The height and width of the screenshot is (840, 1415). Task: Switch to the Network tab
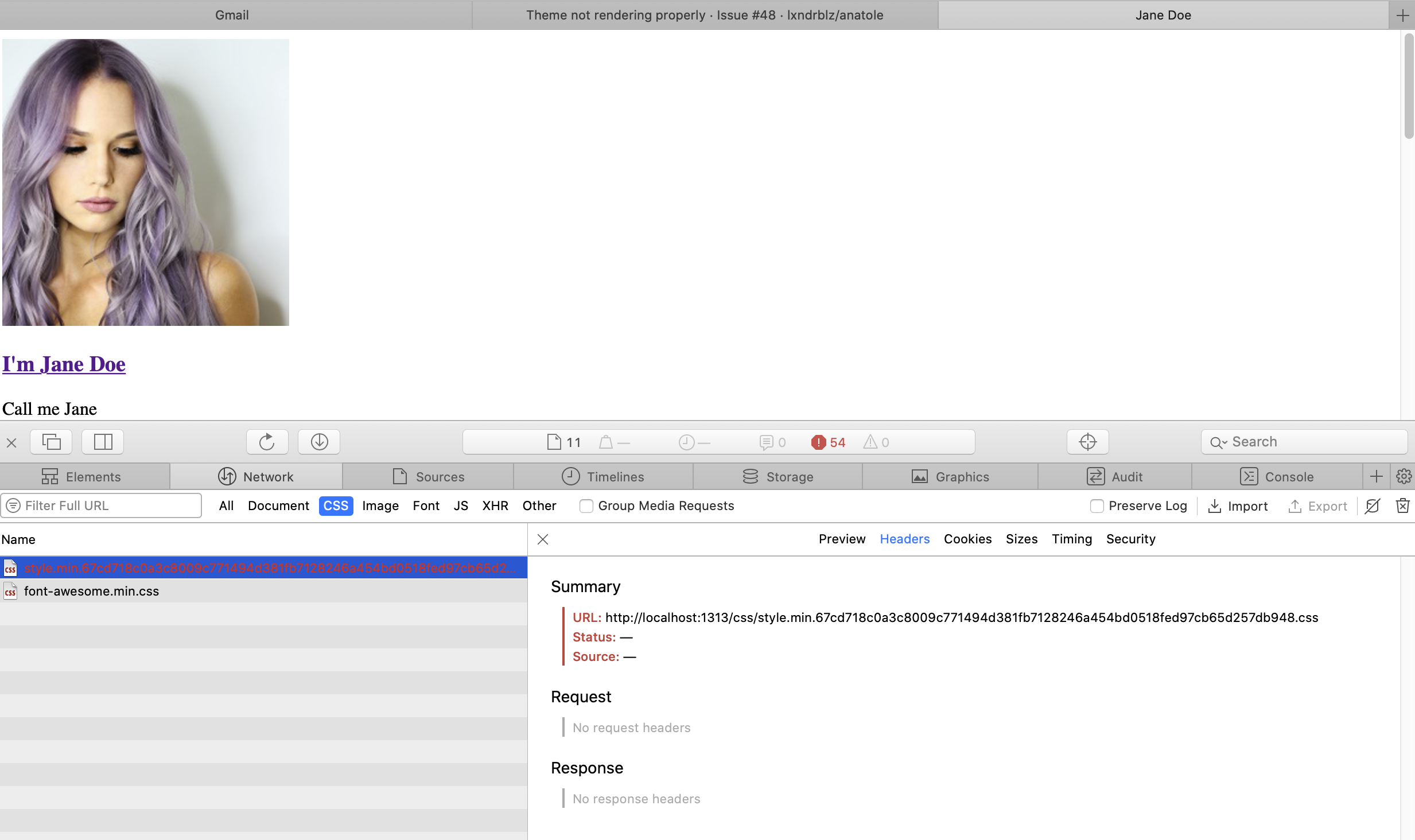click(256, 476)
